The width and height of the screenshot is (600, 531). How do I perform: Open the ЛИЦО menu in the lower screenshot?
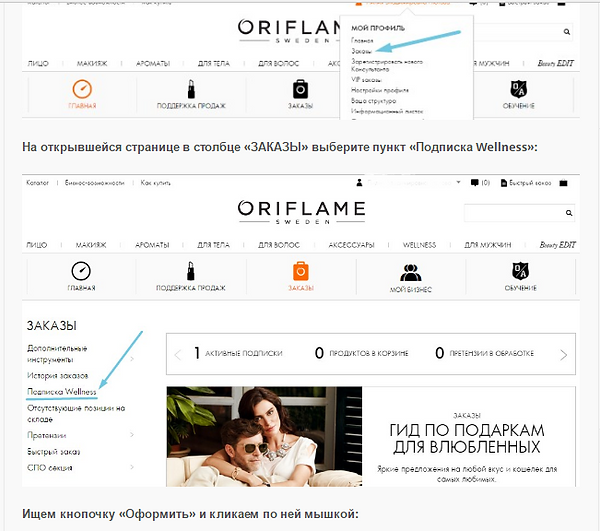point(37,245)
